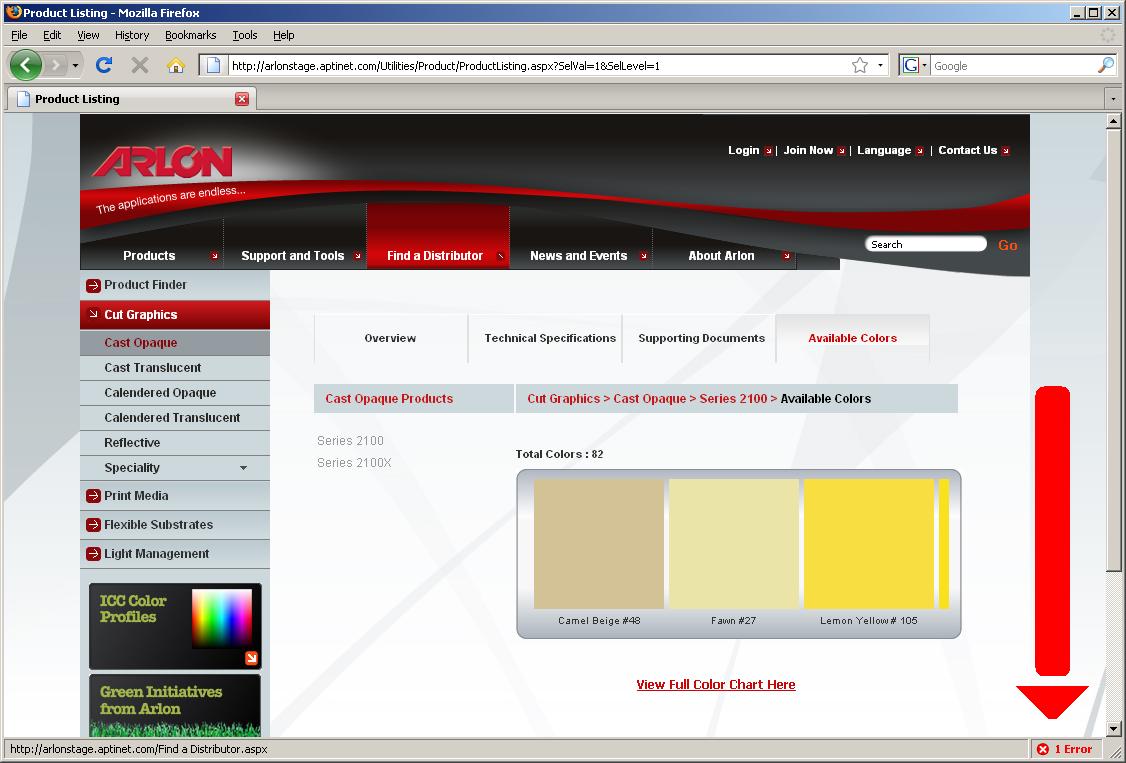This screenshot has width=1126, height=763.
Task: Open the list all tabs dropdown
Action: click(x=1113, y=99)
